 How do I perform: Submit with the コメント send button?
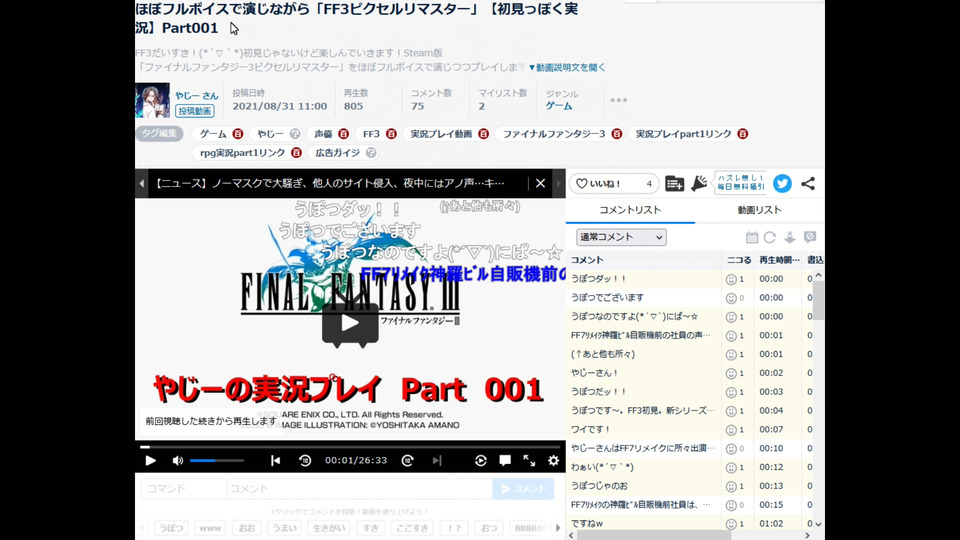(523, 489)
